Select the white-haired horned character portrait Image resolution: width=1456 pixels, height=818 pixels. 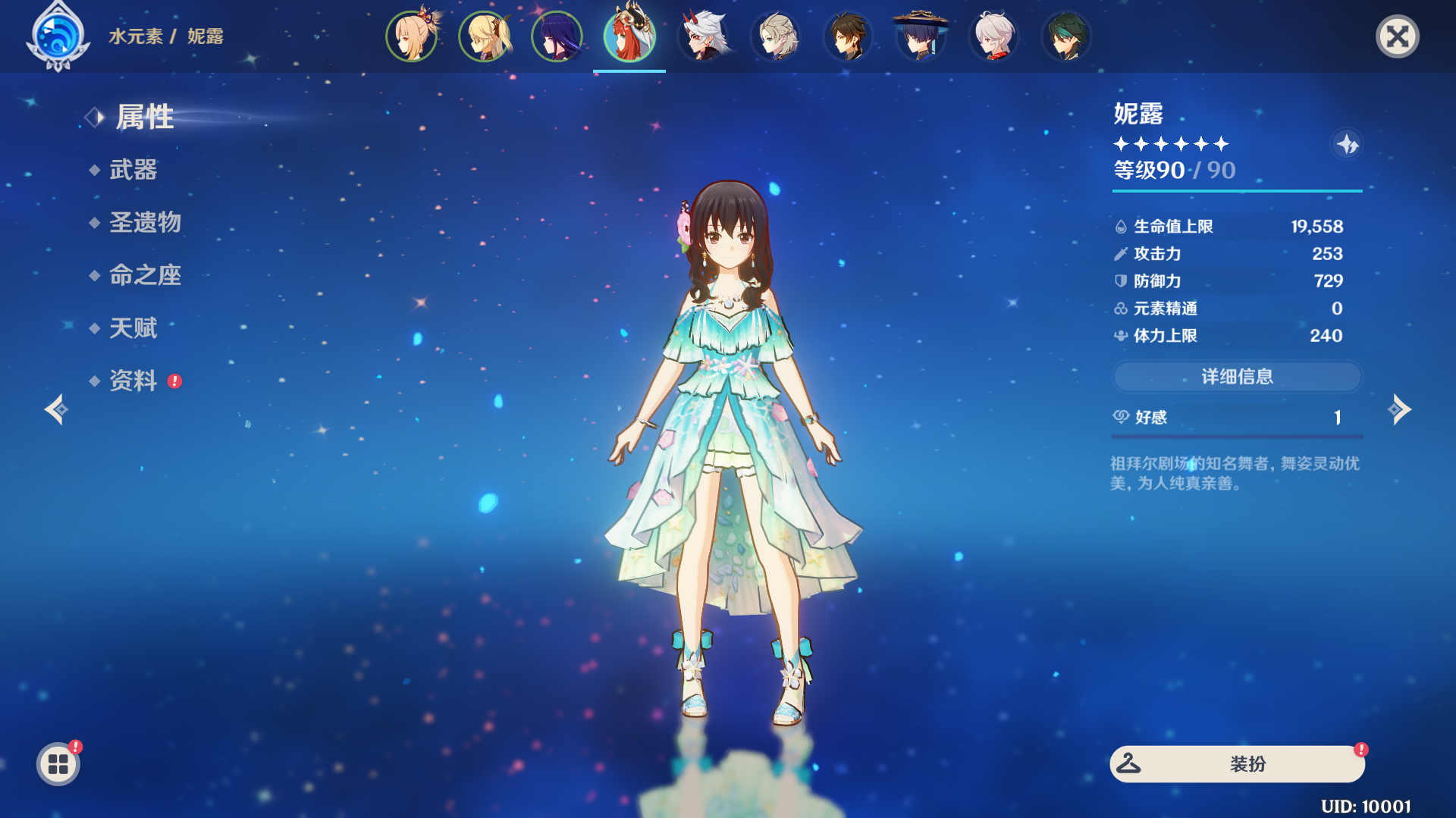[x=703, y=36]
